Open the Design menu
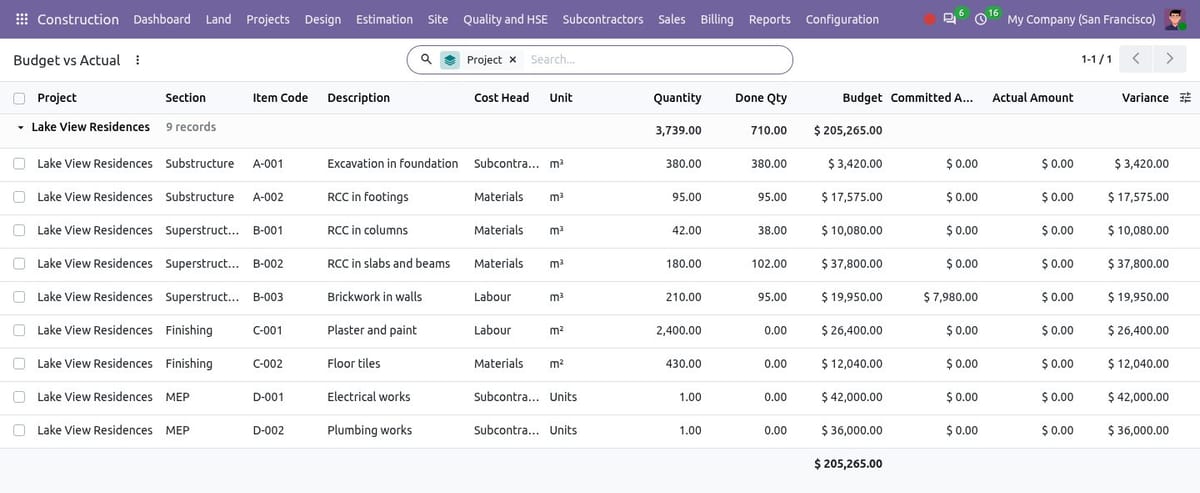1200x493 pixels. (x=323, y=19)
